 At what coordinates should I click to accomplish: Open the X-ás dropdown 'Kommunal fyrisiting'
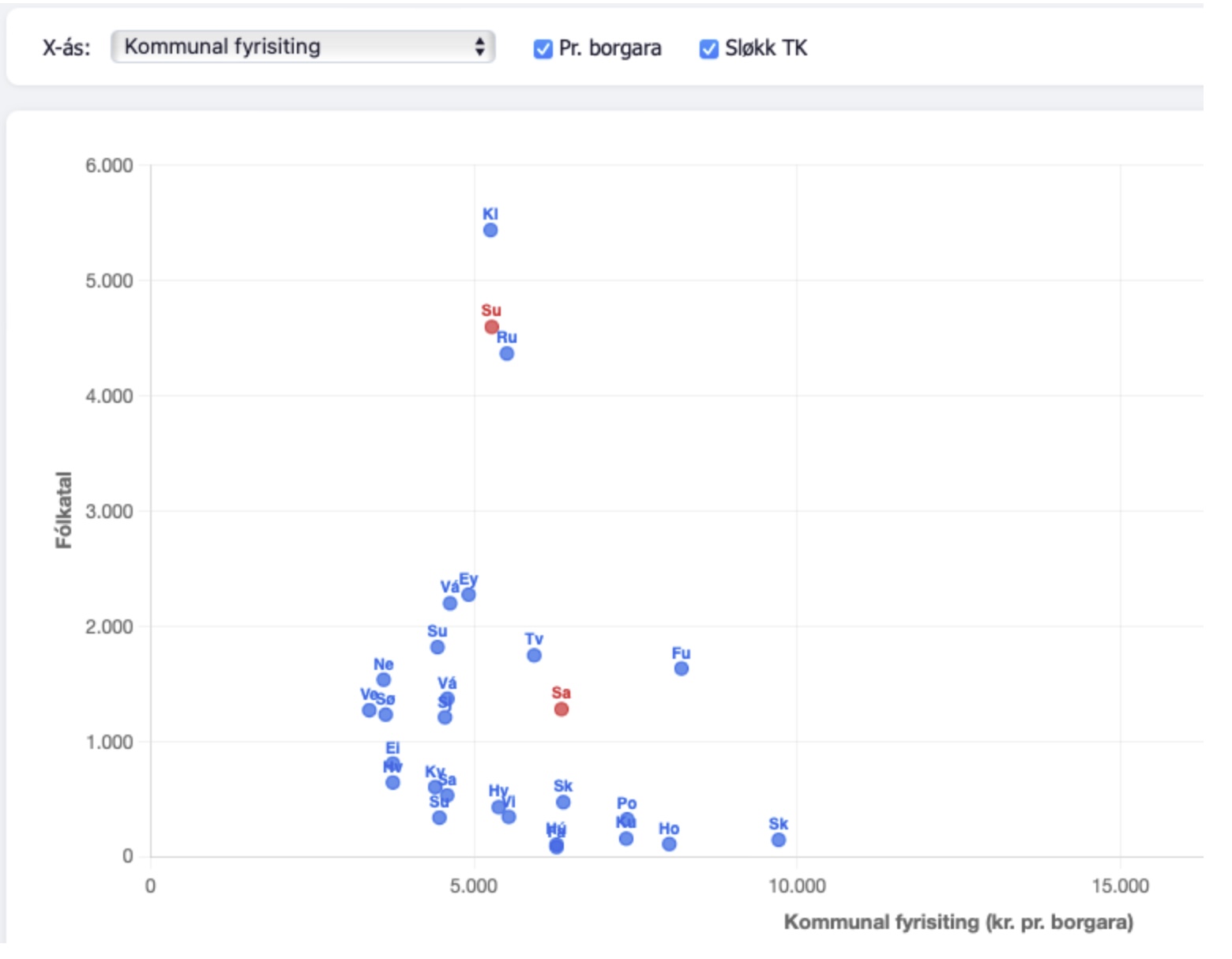coord(302,47)
